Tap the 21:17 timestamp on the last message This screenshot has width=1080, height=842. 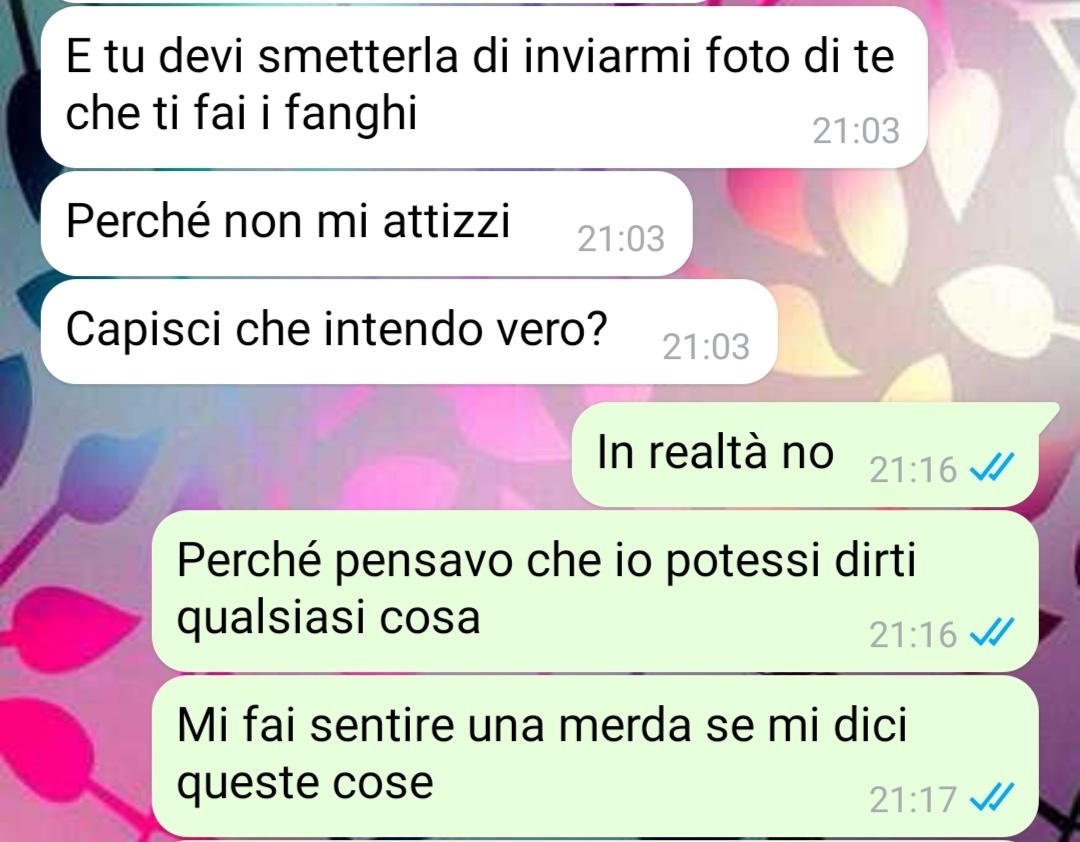point(913,800)
